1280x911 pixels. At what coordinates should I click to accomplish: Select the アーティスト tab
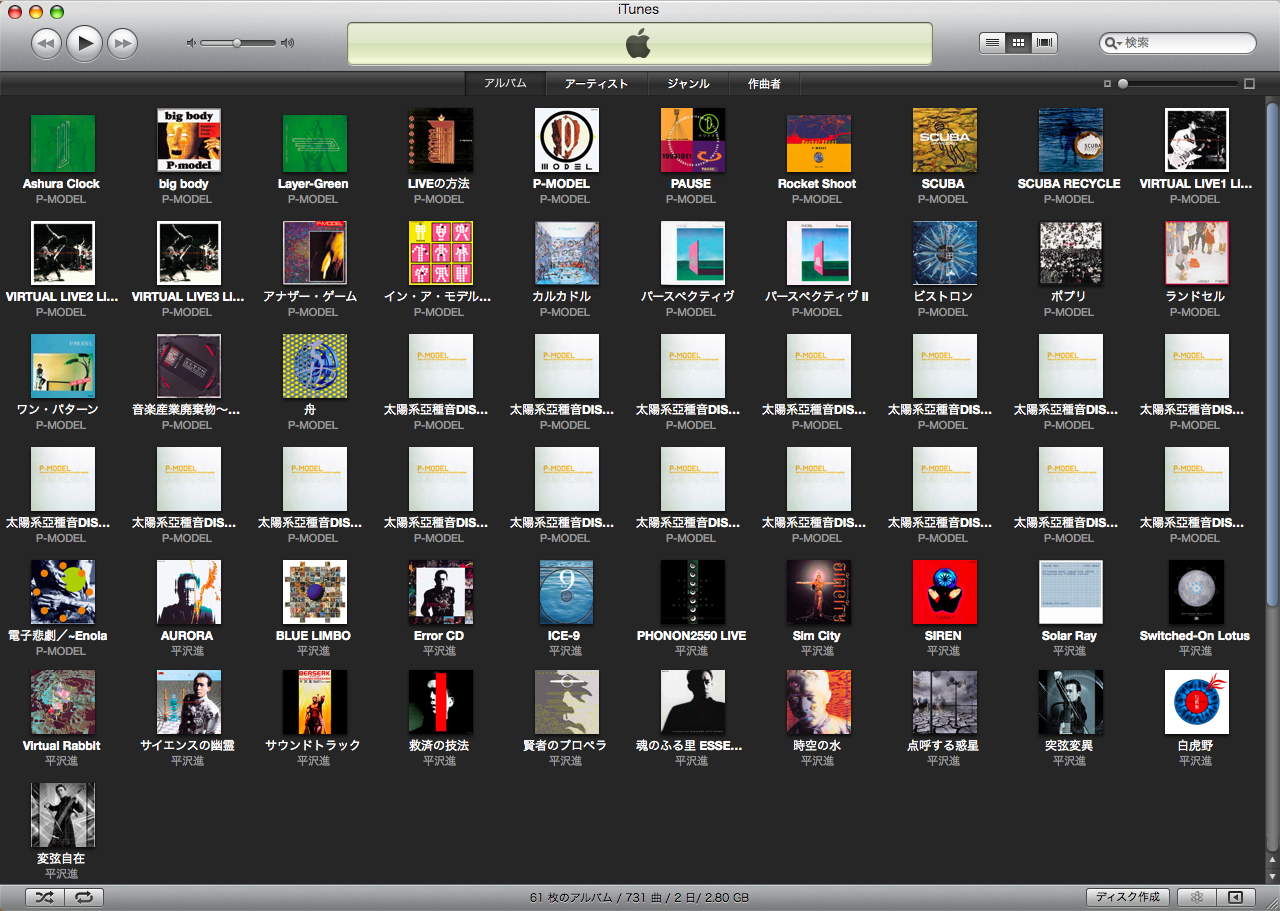tap(596, 84)
